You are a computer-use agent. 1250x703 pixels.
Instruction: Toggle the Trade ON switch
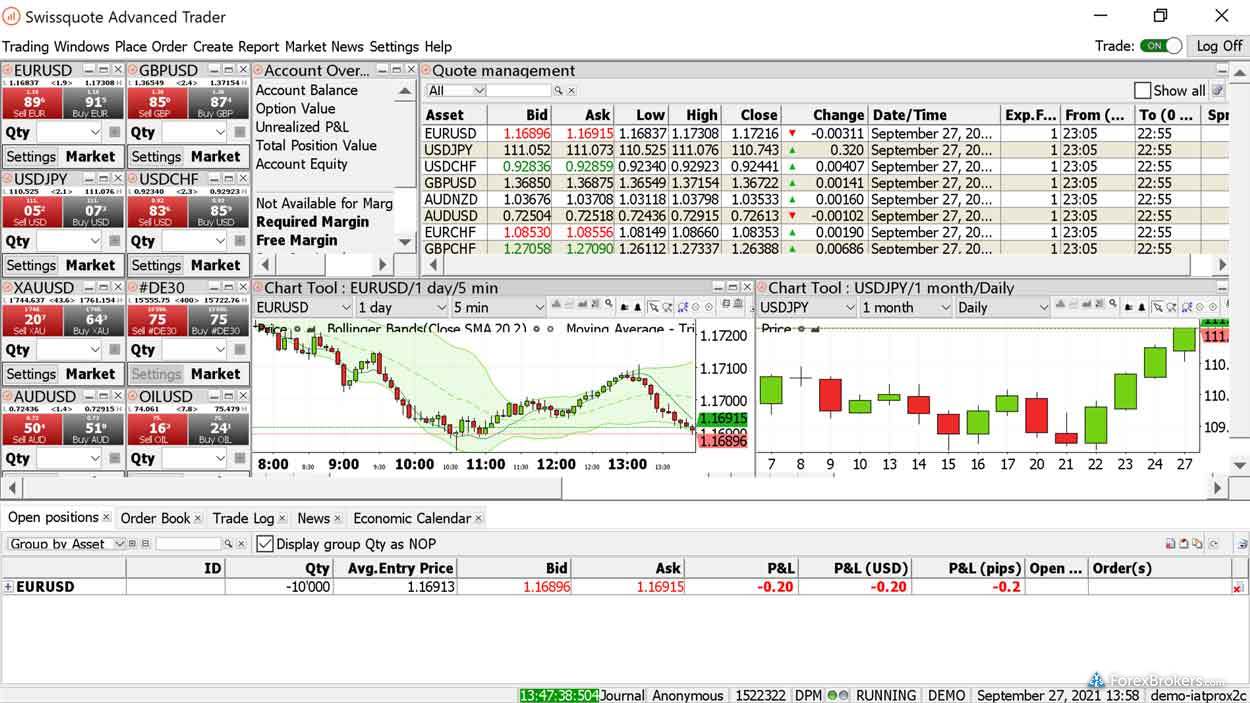tap(1161, 46)
